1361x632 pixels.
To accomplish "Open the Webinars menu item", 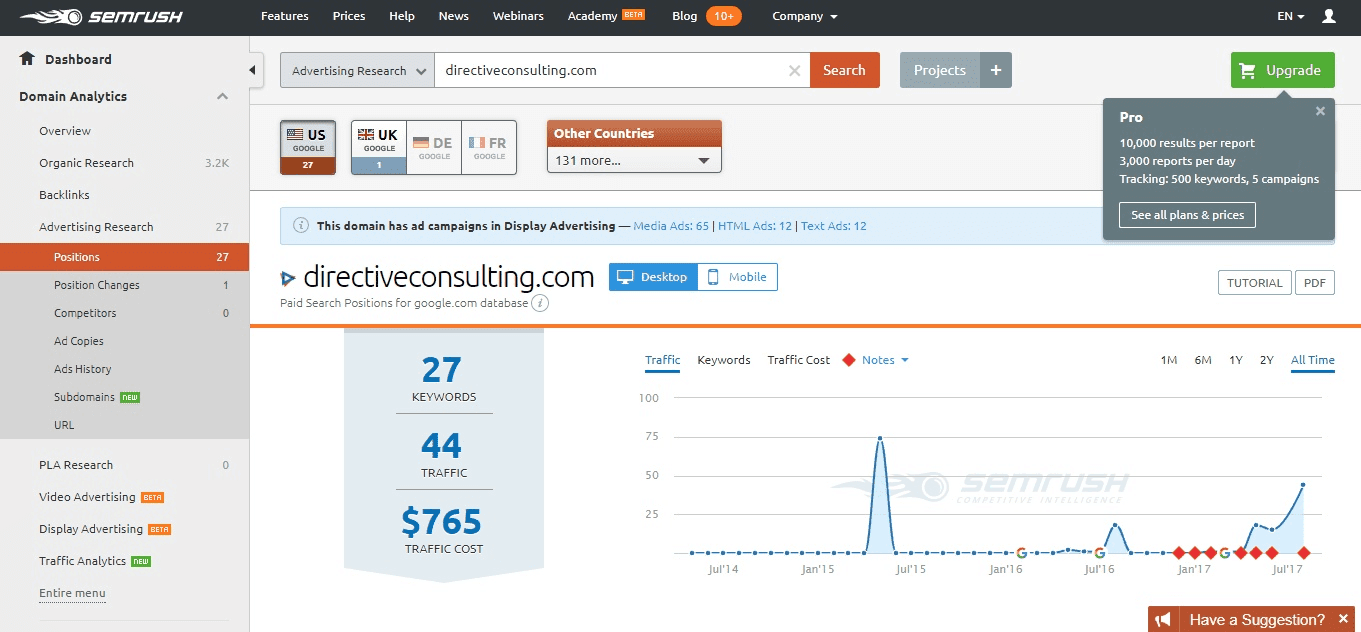I will coord(518,16).
